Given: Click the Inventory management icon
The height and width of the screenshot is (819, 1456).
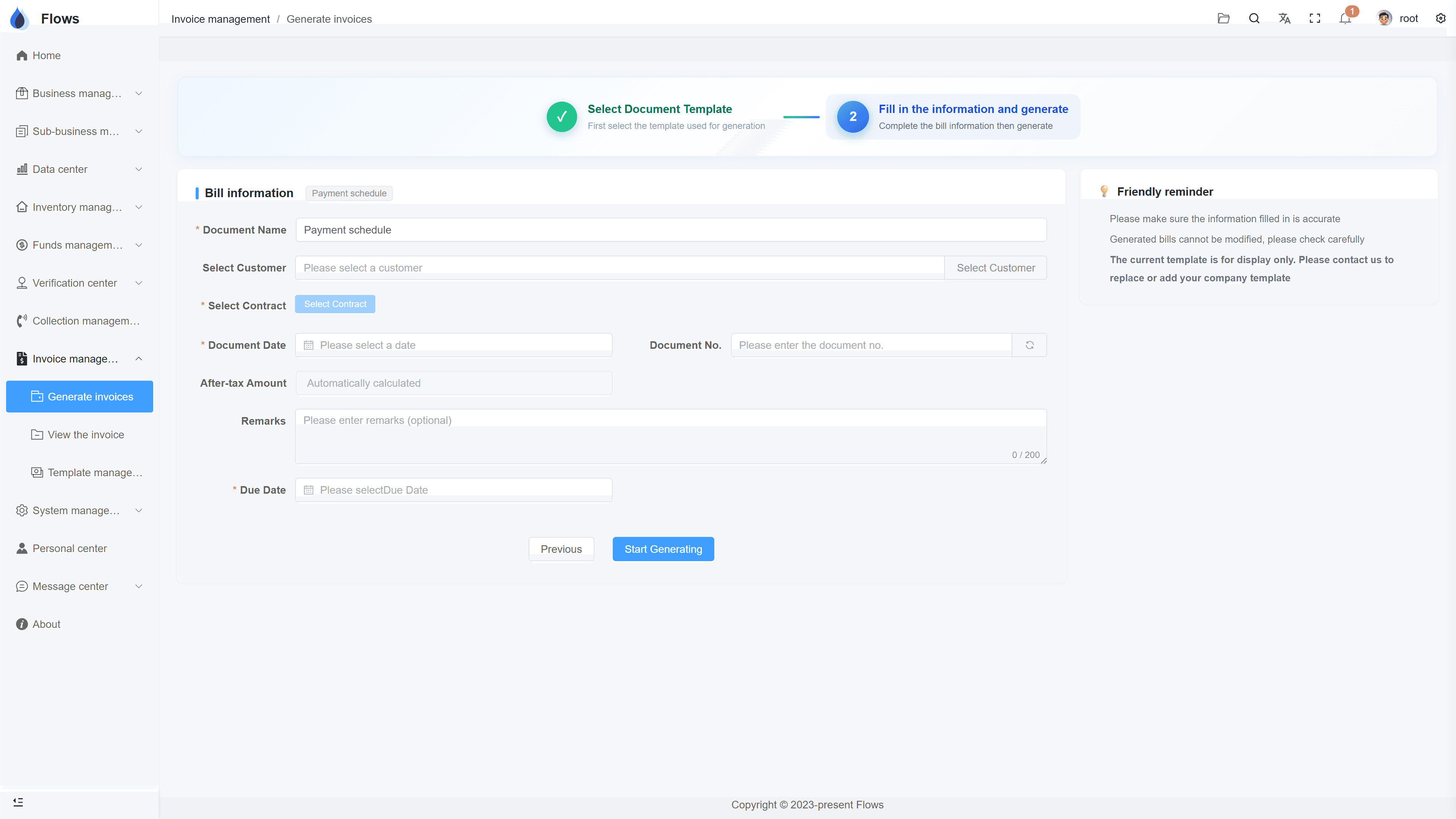Looking at the screenshot, I should point(22,207).
